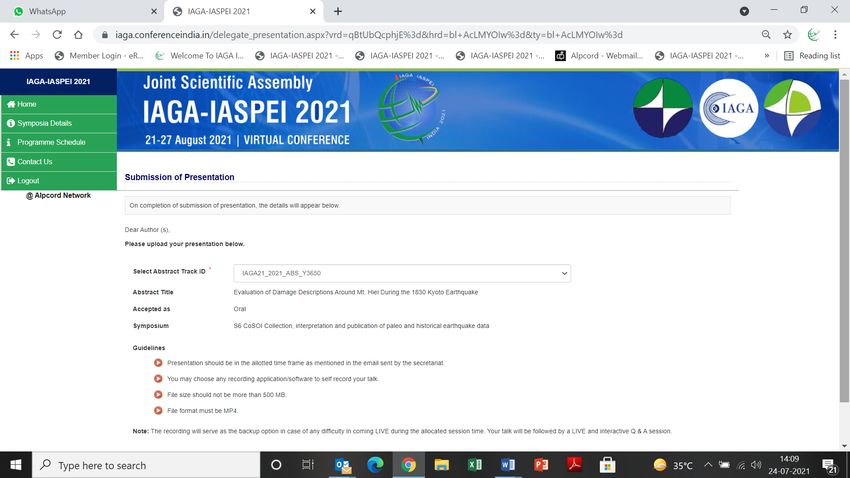Screen dimensions: 850x478
Task: Open the volume control in system tray
Action: click(x=756, y=465)
